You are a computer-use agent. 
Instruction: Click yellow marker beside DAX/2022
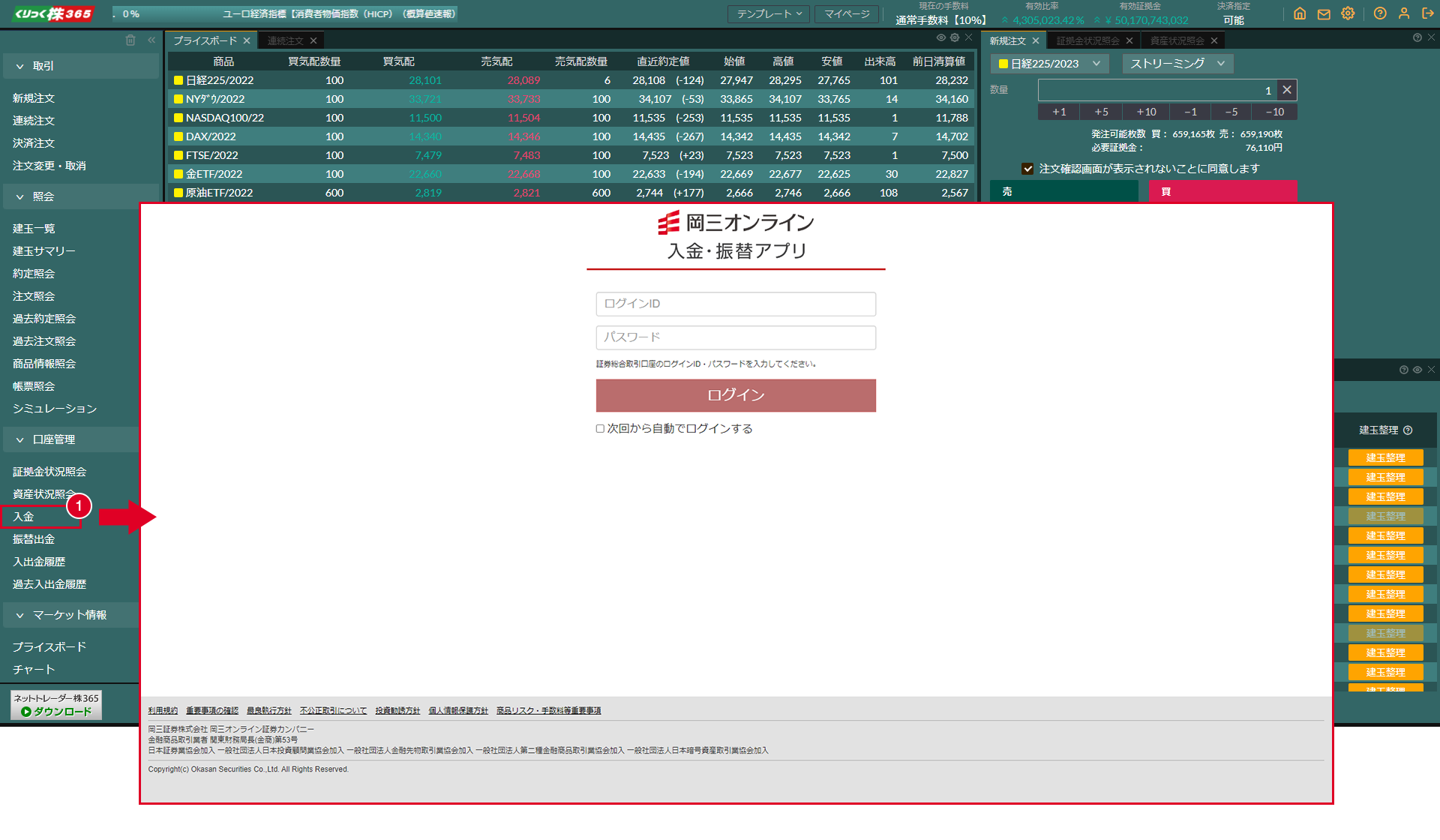[x=178, y=136]
